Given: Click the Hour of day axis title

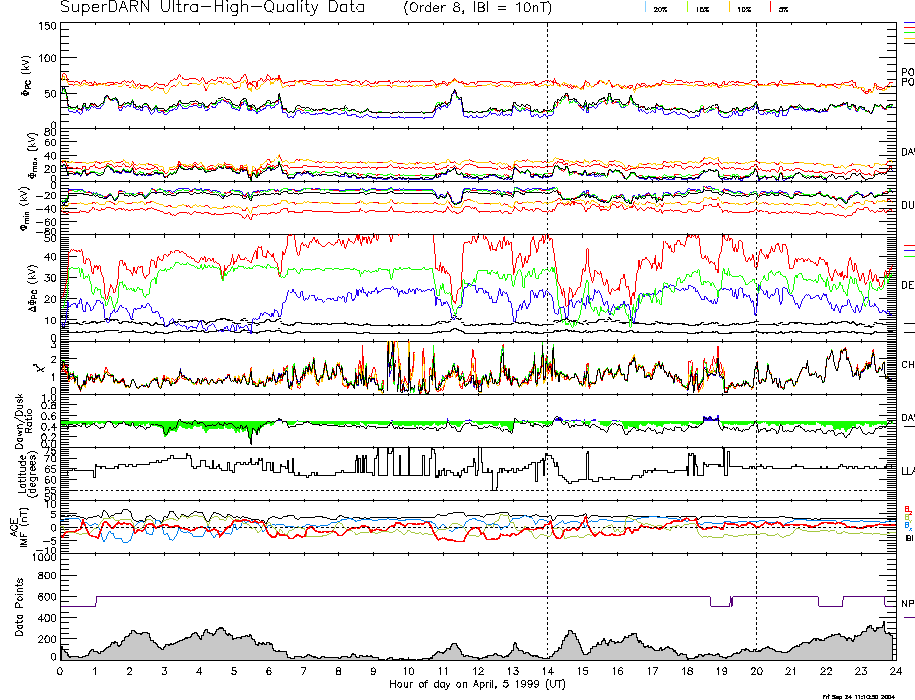Looking at the screenshot, I should [x=475, y=685].
